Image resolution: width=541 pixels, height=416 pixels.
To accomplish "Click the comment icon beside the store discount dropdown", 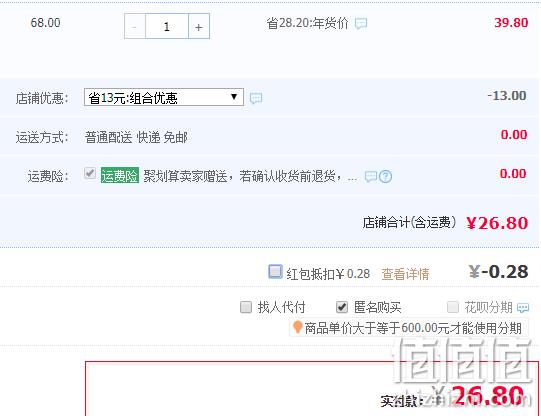I will pos(256,98).
